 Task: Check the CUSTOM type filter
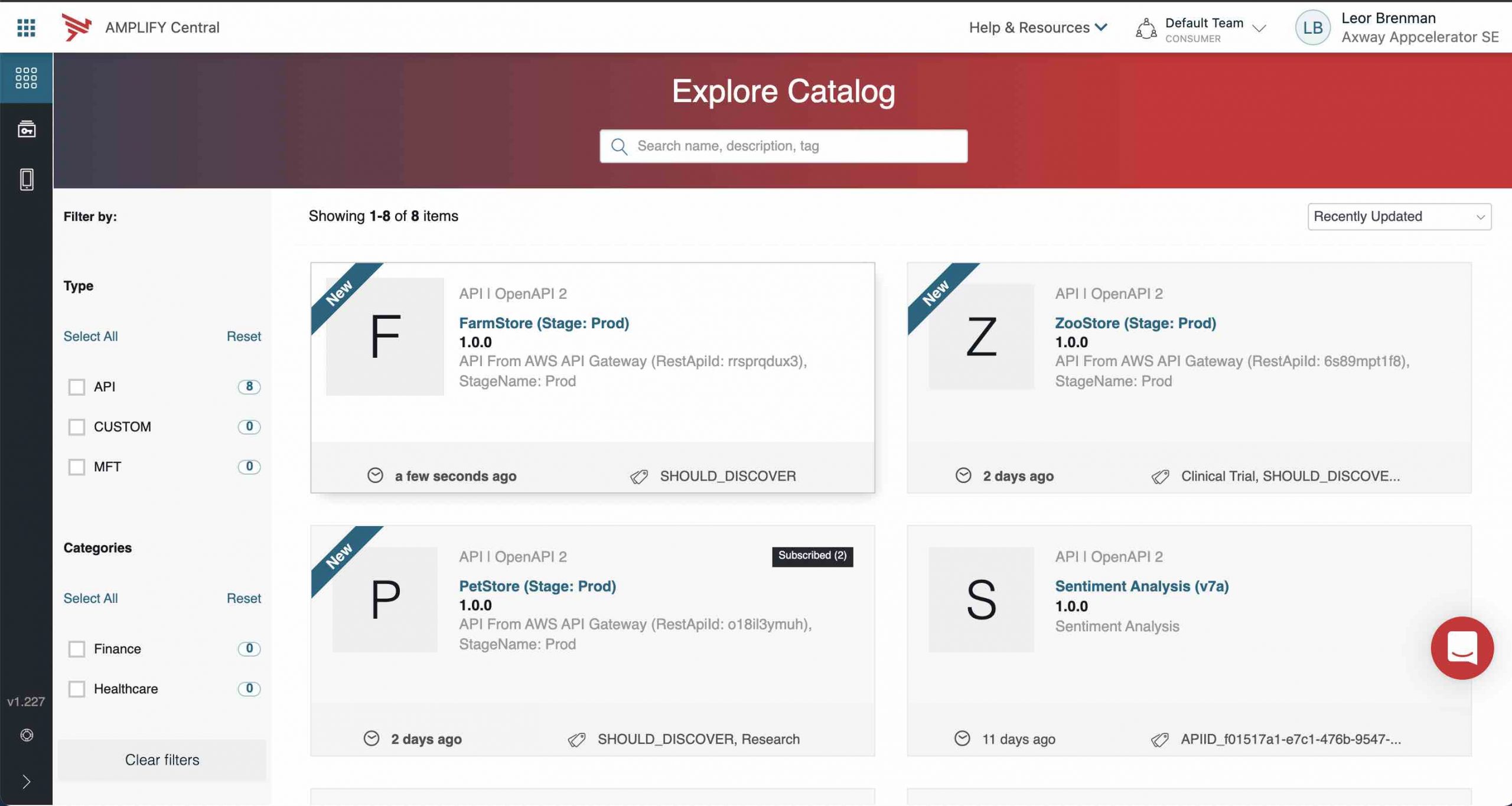(77, 427)
